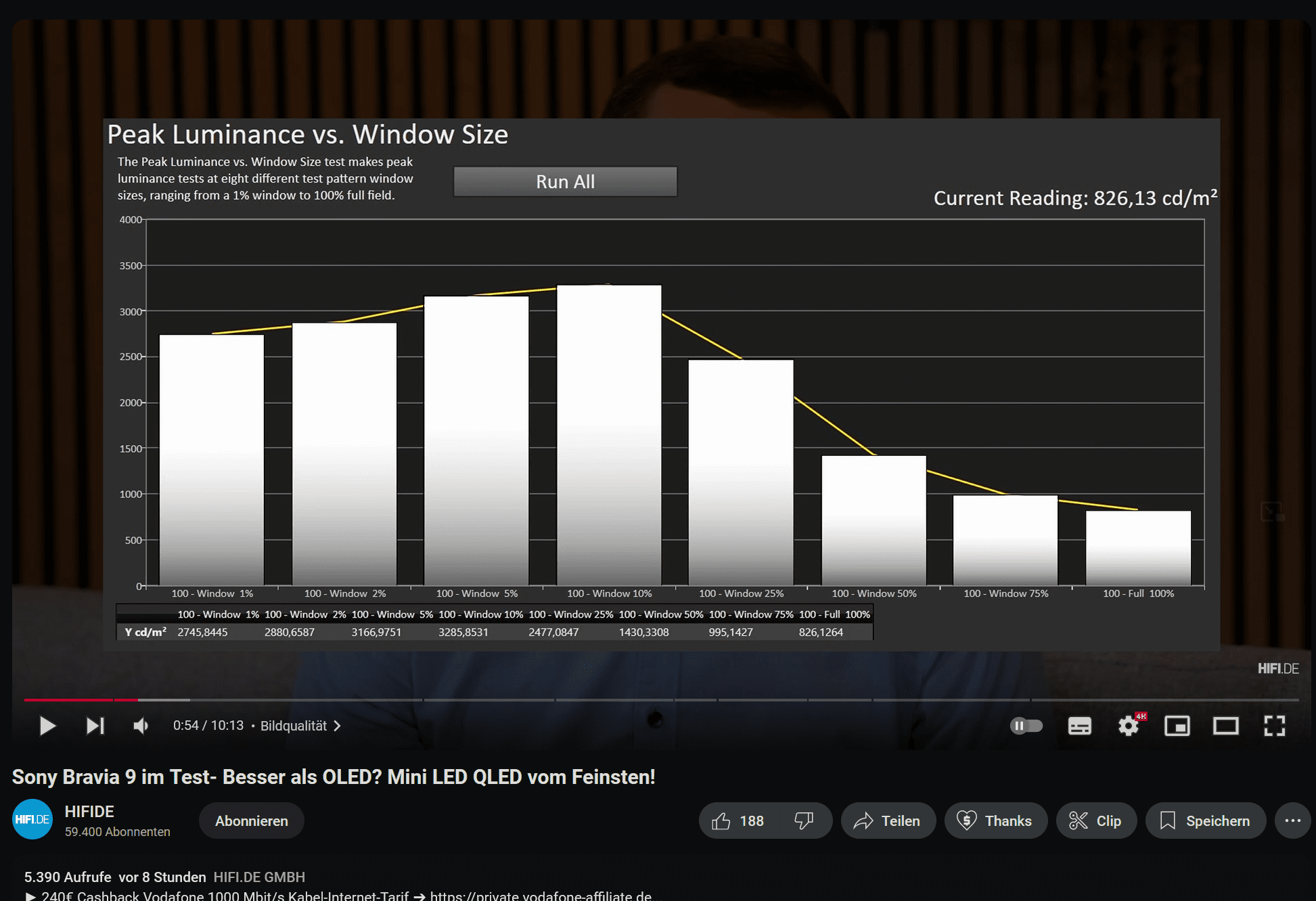Activate miniplayer mode

click(x=1177, y=726)
